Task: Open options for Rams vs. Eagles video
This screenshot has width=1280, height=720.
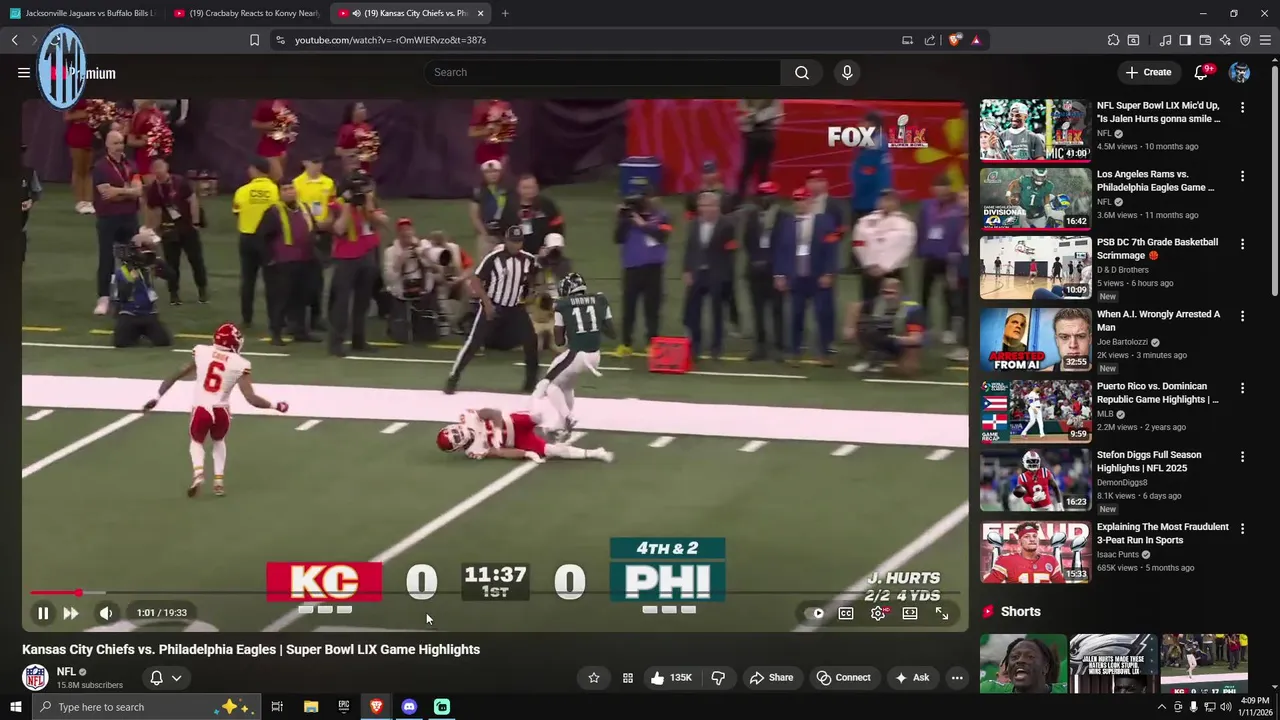Action: [x=1242, y=176]
